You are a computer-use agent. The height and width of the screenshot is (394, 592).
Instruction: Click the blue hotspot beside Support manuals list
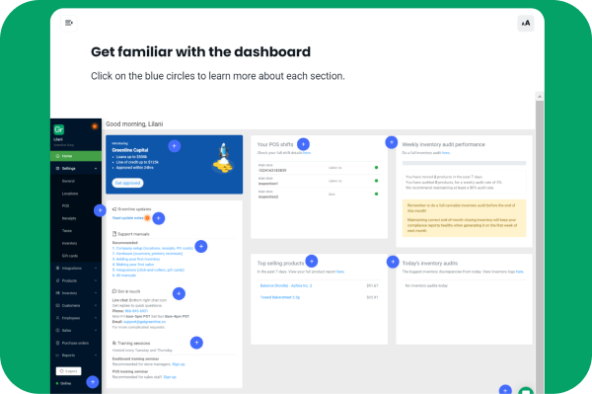point(201,246)
